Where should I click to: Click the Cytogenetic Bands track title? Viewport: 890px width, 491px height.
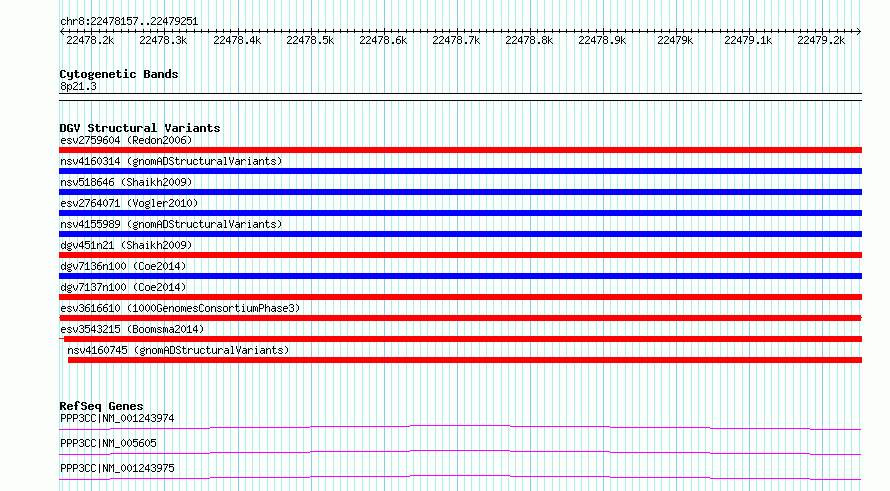click(x=119, y=74)
